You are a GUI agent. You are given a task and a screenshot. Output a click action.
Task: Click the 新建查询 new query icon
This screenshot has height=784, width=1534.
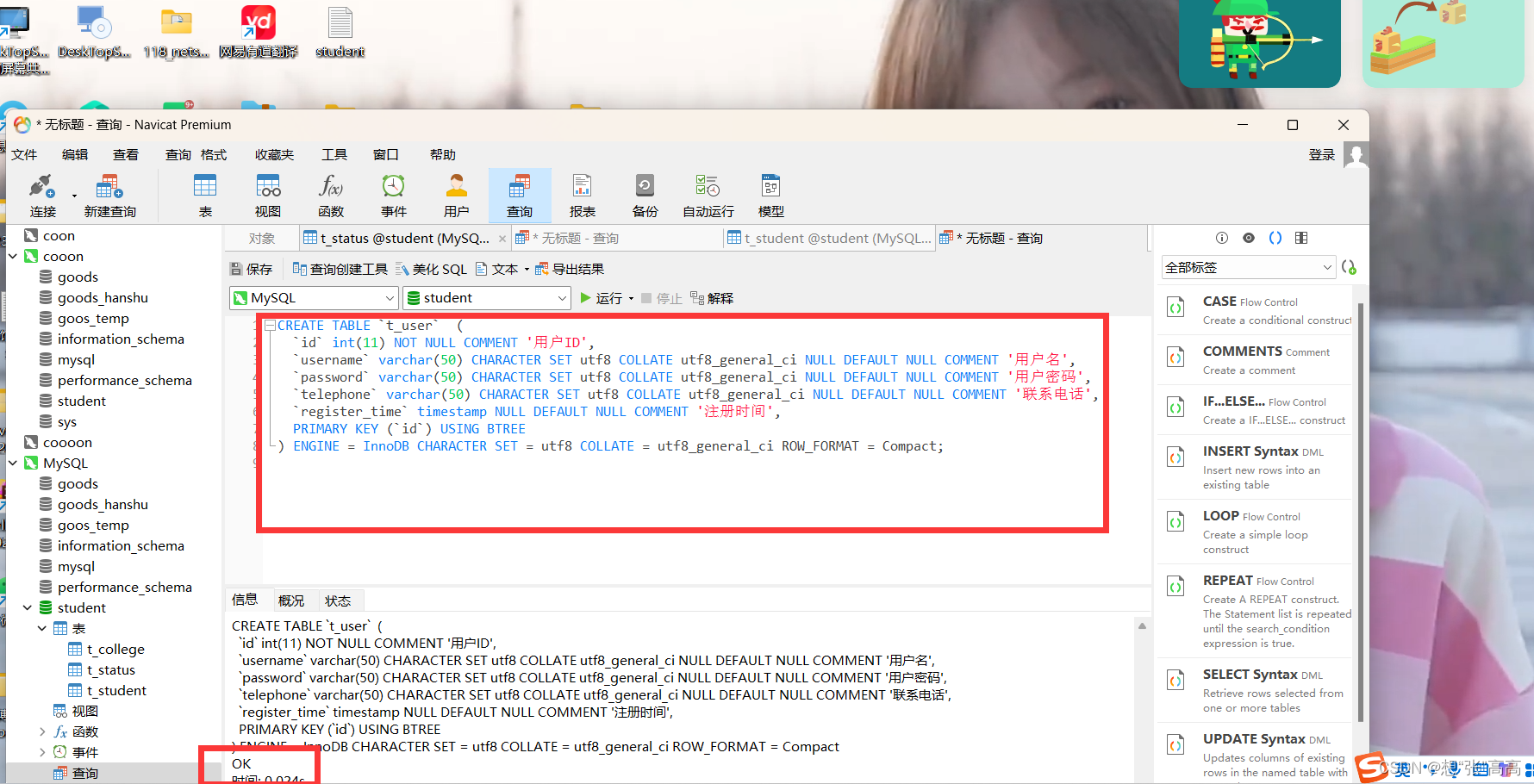pos(109,195)
